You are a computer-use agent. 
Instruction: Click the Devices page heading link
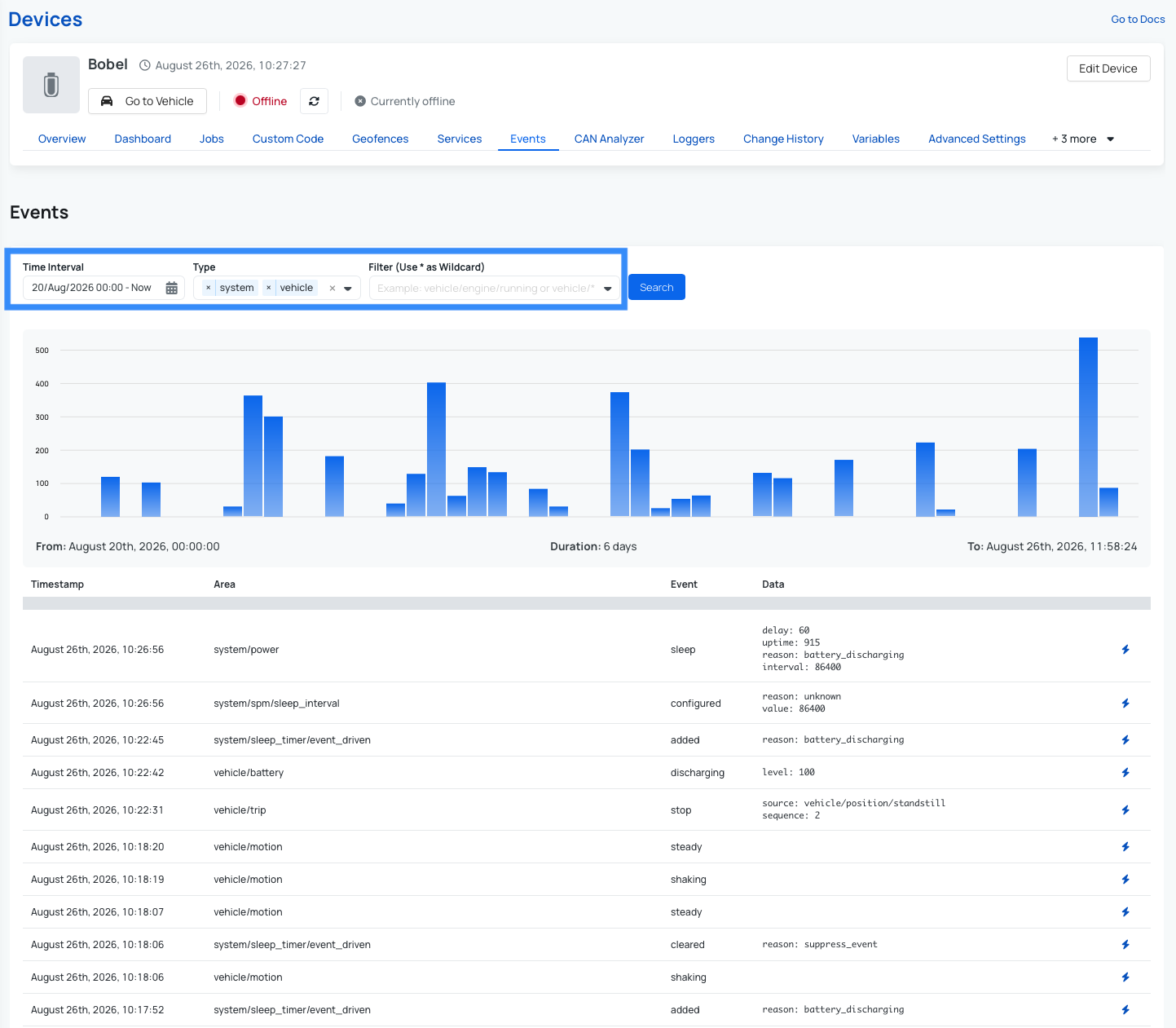(46, 20)
